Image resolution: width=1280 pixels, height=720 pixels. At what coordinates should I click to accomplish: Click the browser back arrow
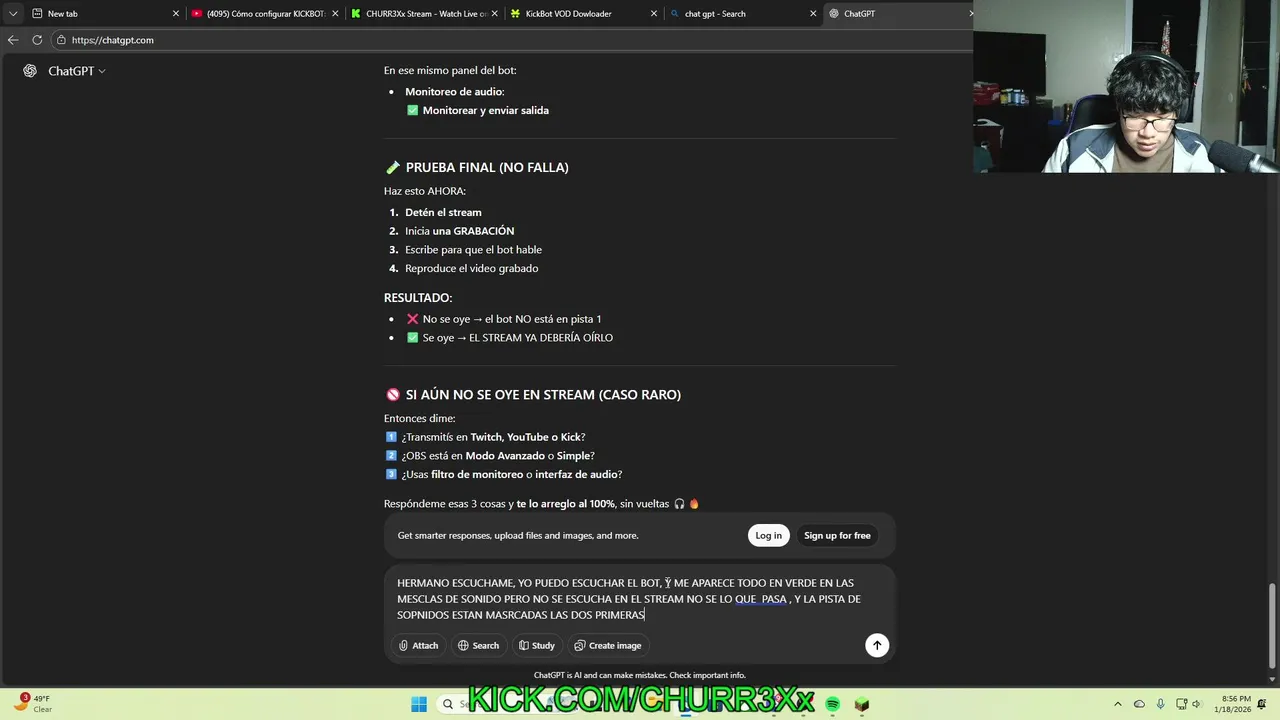[x=13, y=40]
